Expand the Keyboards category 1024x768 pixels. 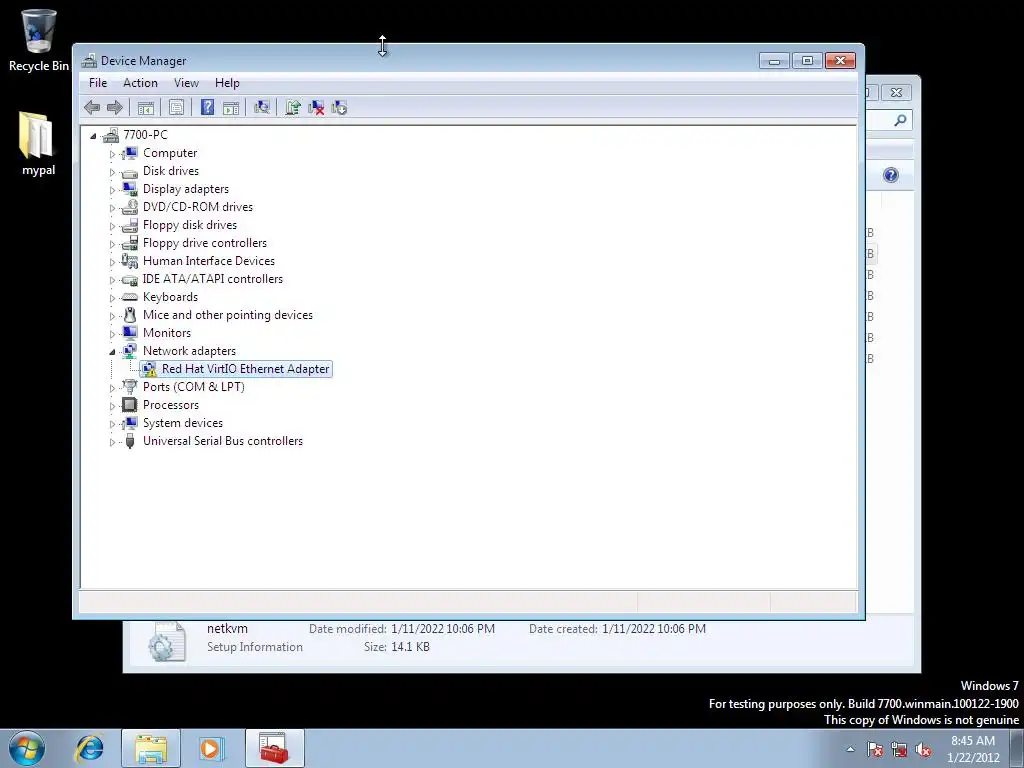click(112, 298)
